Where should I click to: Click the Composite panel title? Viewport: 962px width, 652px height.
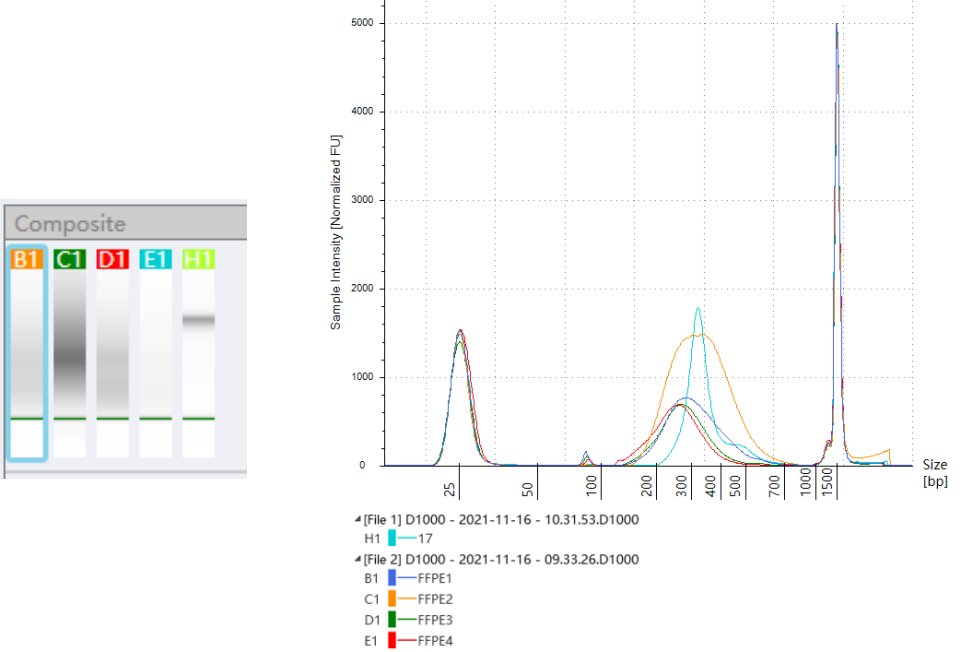click(70, 224)
